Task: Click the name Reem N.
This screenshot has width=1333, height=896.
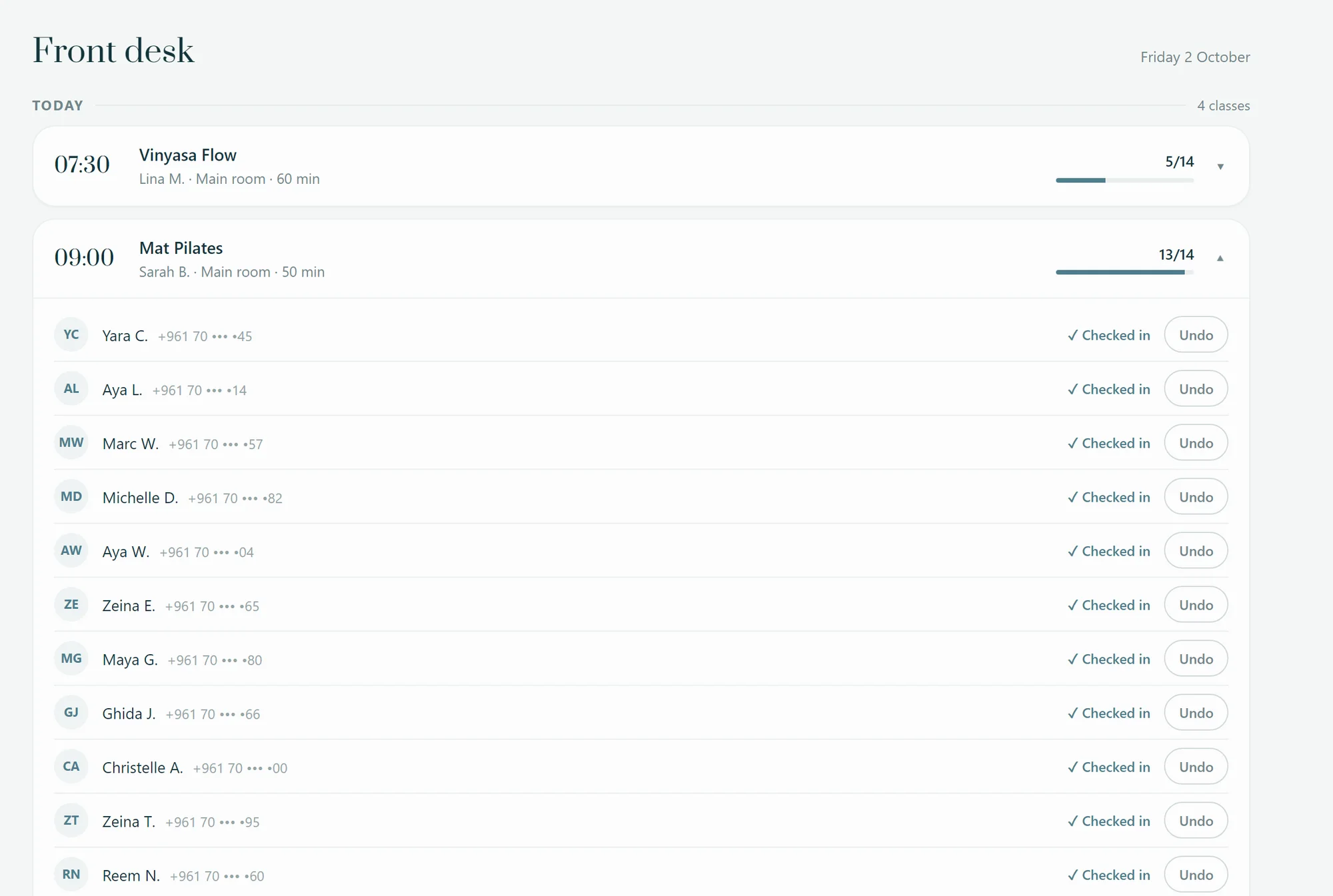Action: point(131,875)
